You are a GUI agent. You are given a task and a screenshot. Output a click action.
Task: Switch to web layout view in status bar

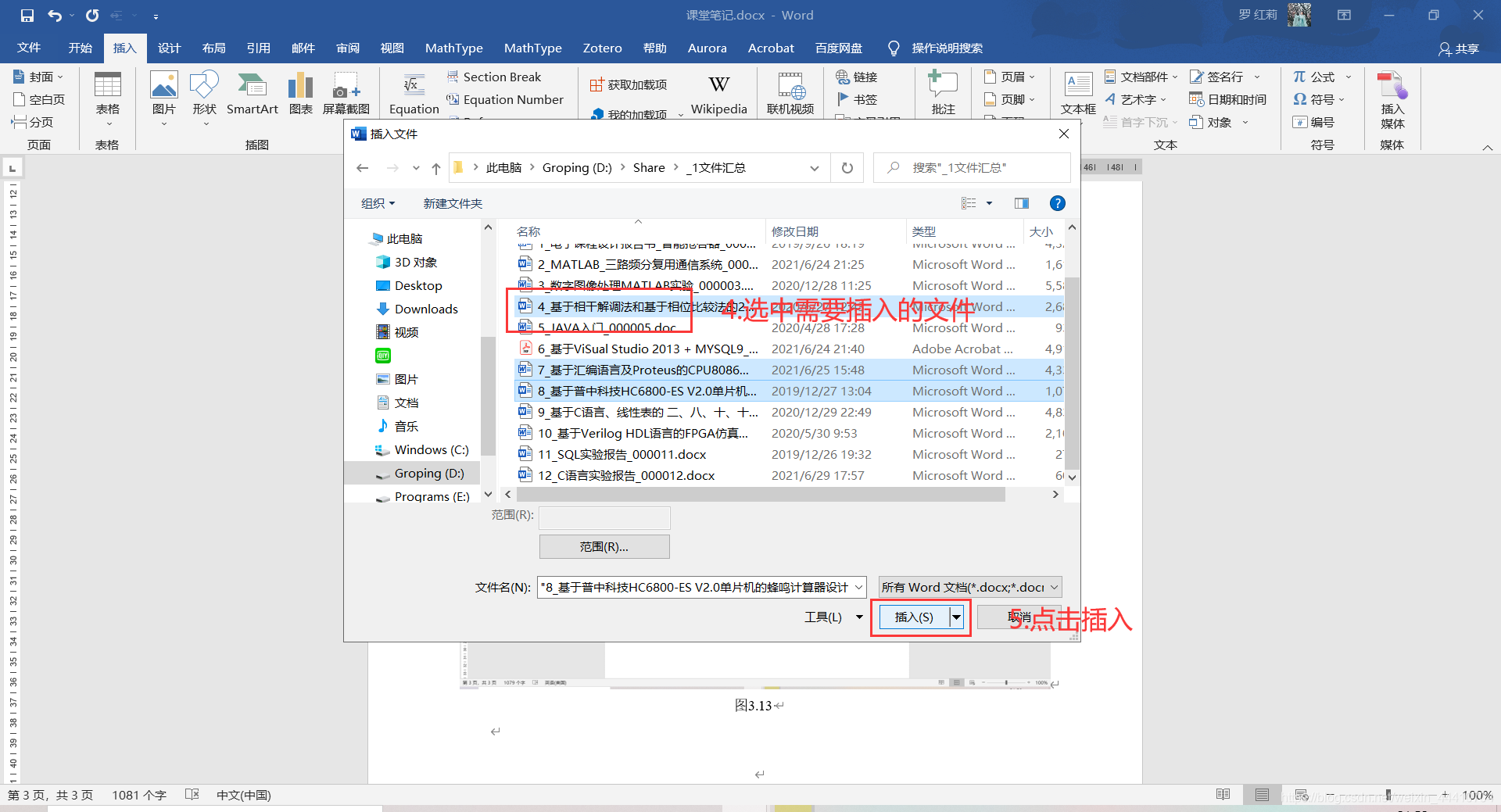click(1302, 795)
